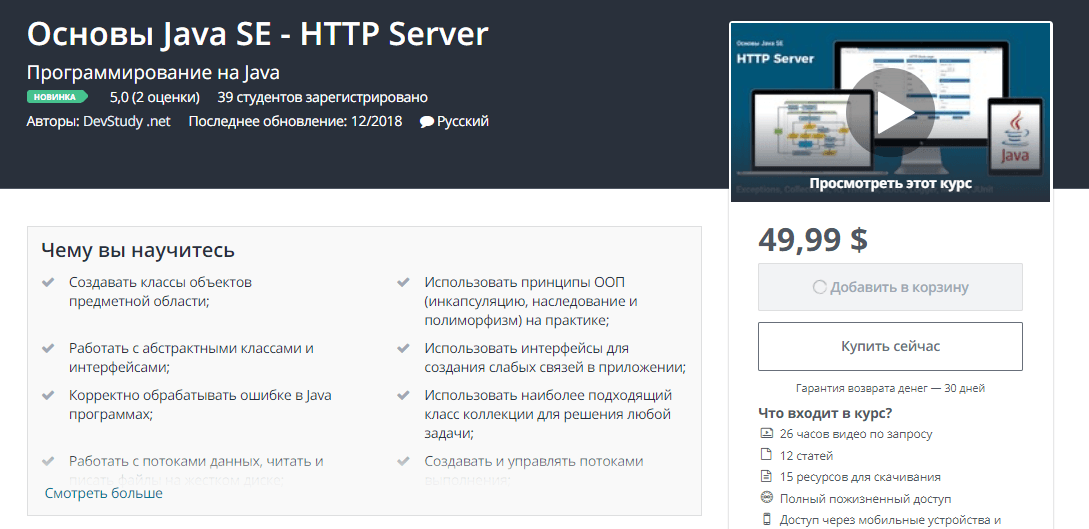Expand list with Смотреть больше
Screen dimensions: 1089x529
click(103, 493)
